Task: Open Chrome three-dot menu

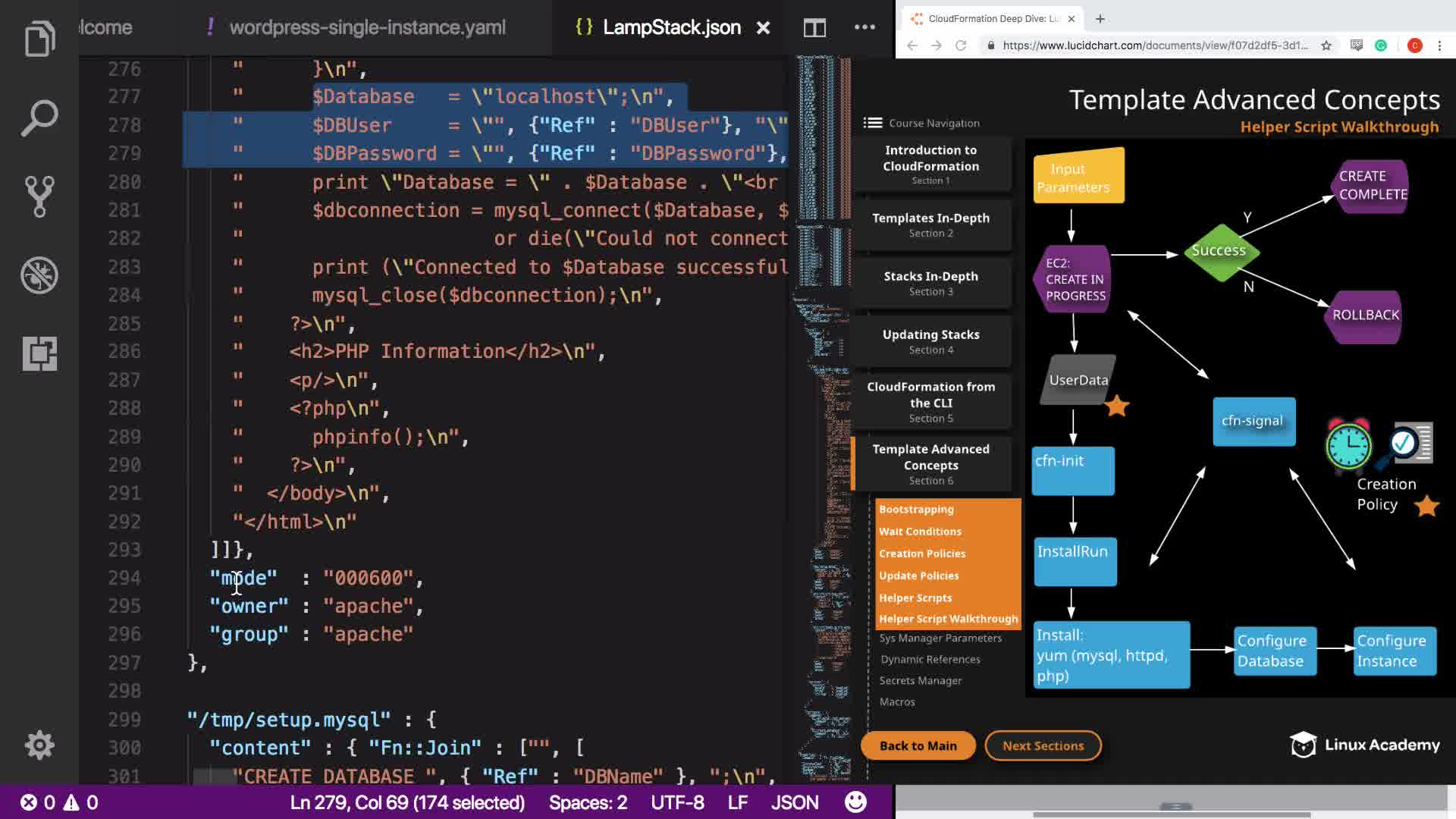Action: pos(1439,45)
